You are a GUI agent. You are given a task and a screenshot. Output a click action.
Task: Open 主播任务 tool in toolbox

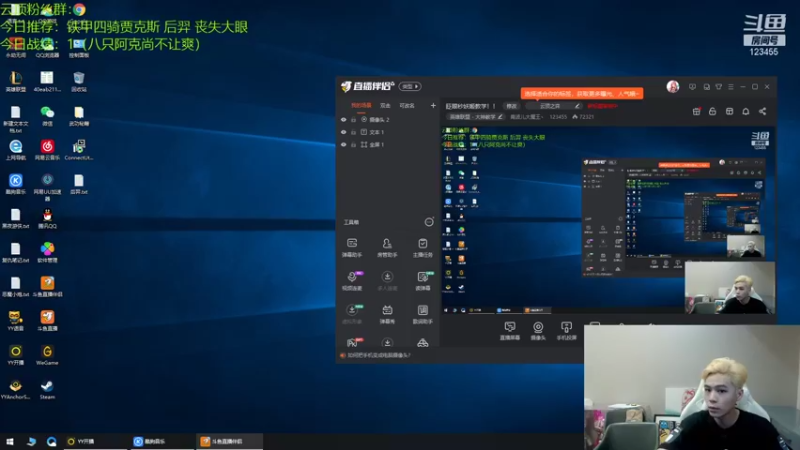pos(422,247)
